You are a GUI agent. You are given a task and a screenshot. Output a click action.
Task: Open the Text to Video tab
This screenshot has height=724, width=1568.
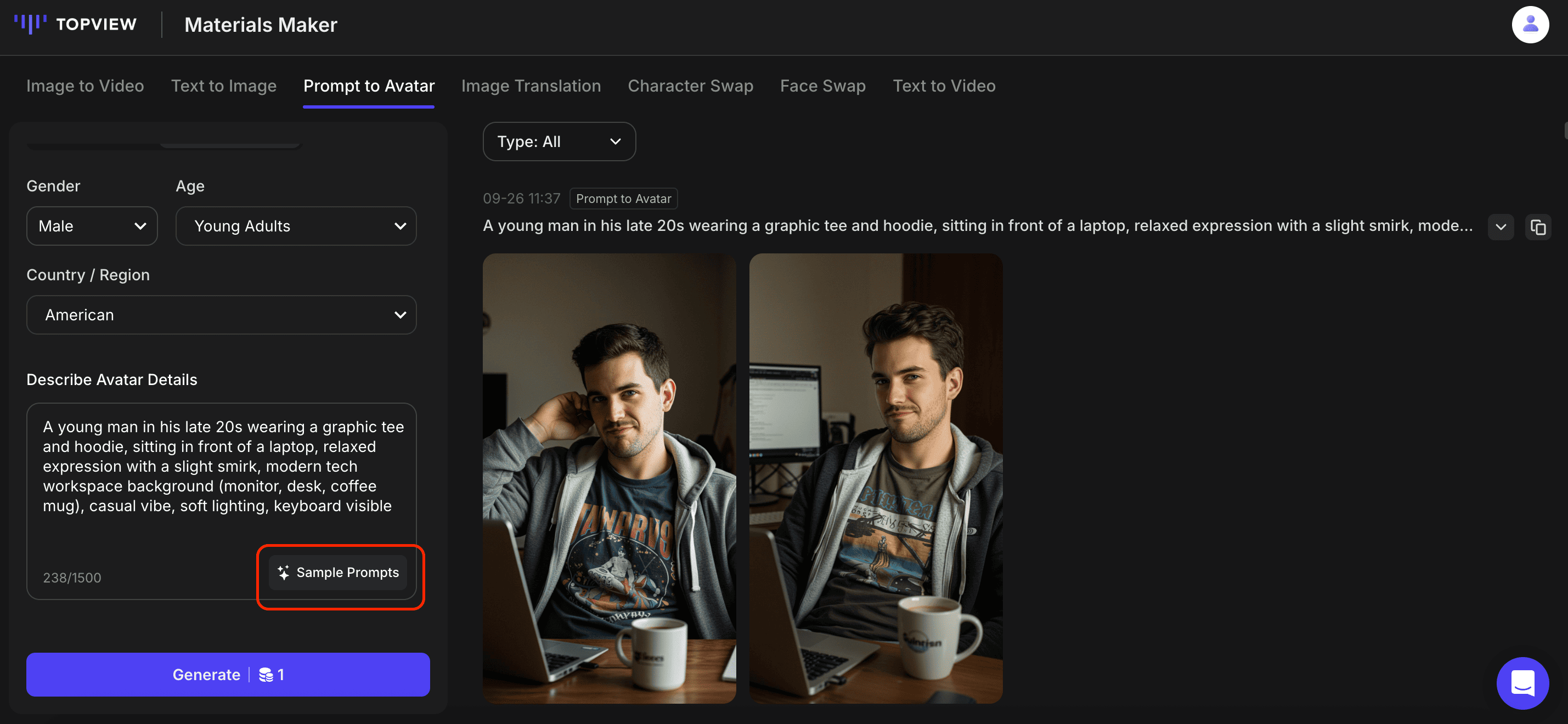[944, 86]
